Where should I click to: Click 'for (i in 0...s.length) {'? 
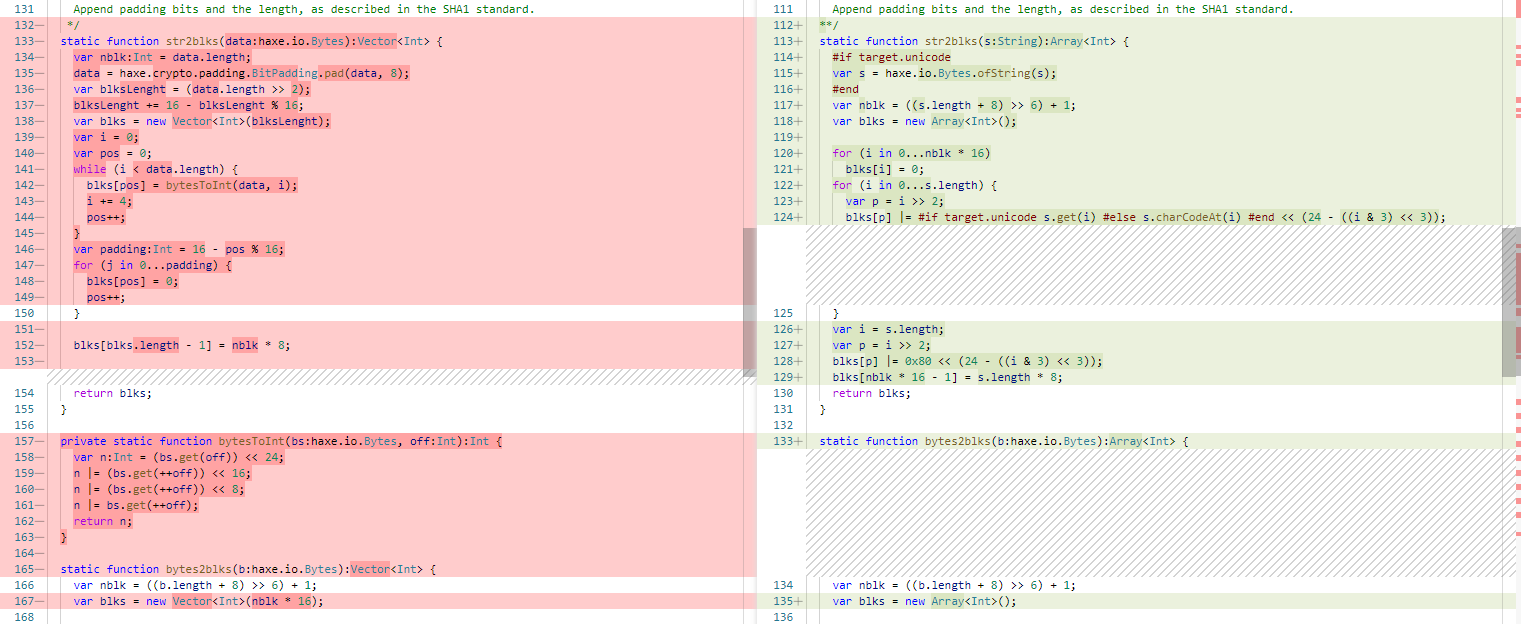pos(914,185)
